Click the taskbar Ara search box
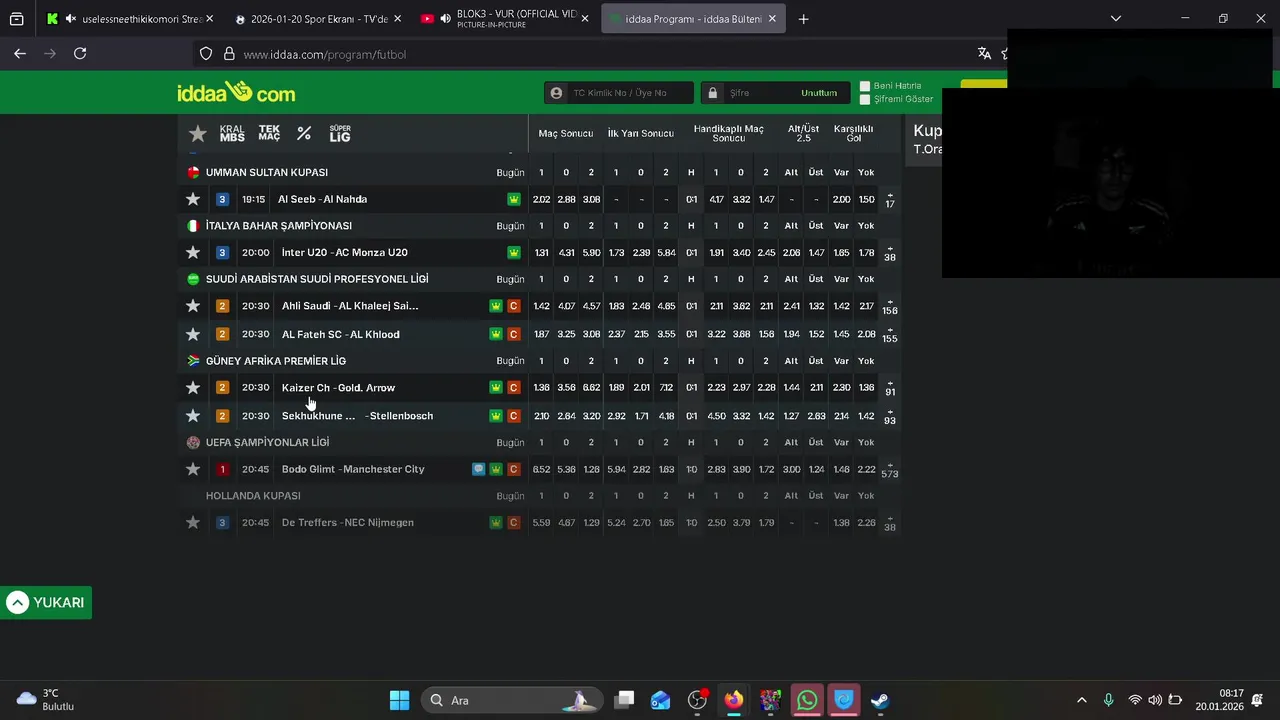Screen dimensions: 1280x720 [x=512, y=700]
